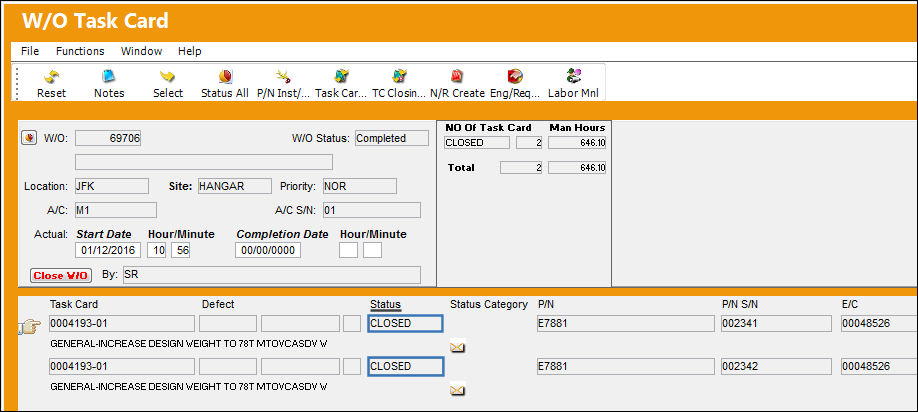Viewport: 918px width, 412px height.
Task: Click the A/C field M1
Action: point(115,210)
